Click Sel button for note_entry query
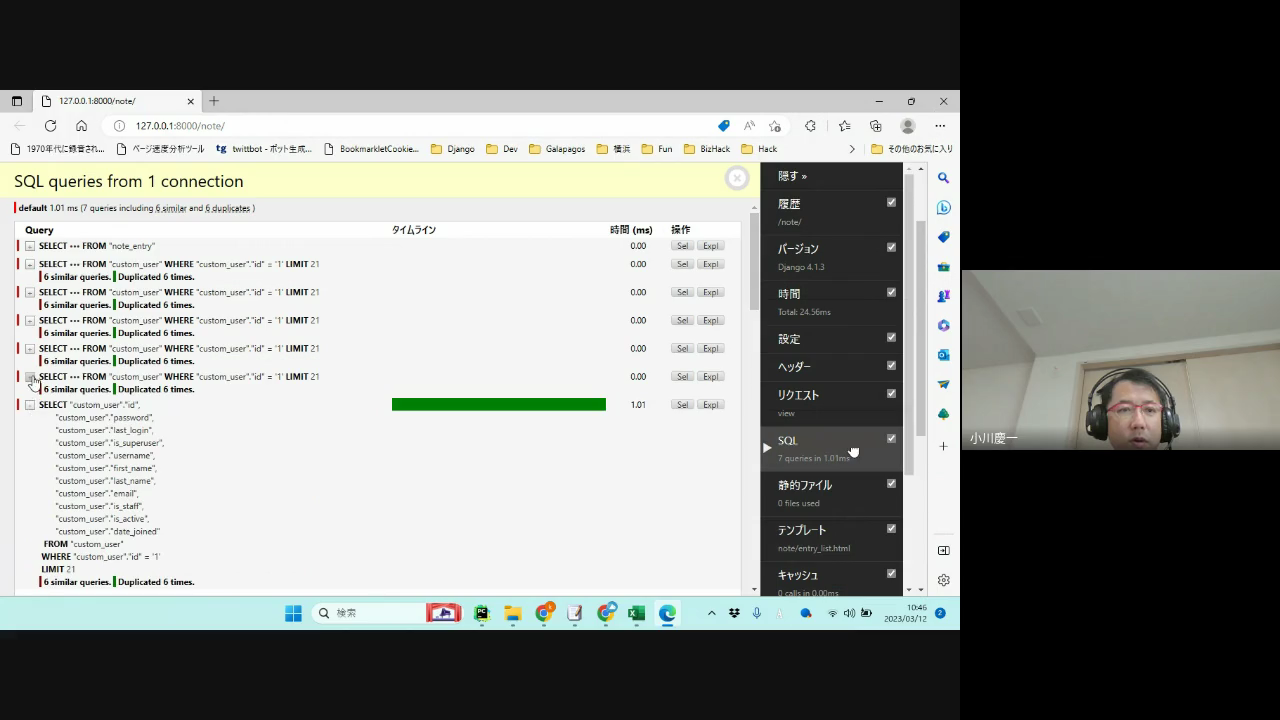 pyautogui.click(x=682, y=246)
